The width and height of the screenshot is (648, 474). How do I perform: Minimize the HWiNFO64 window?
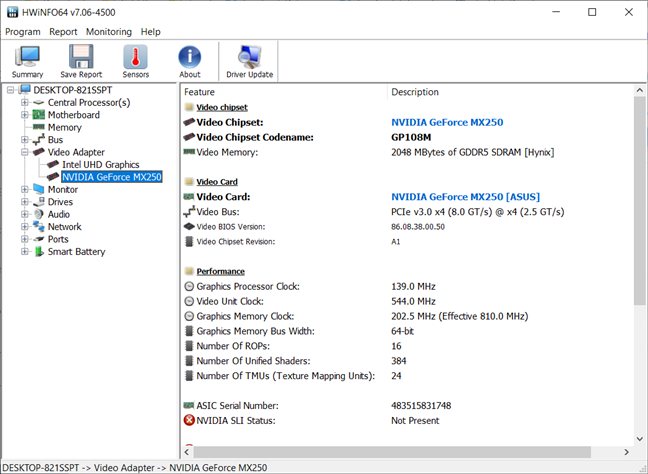coord(556,12)
